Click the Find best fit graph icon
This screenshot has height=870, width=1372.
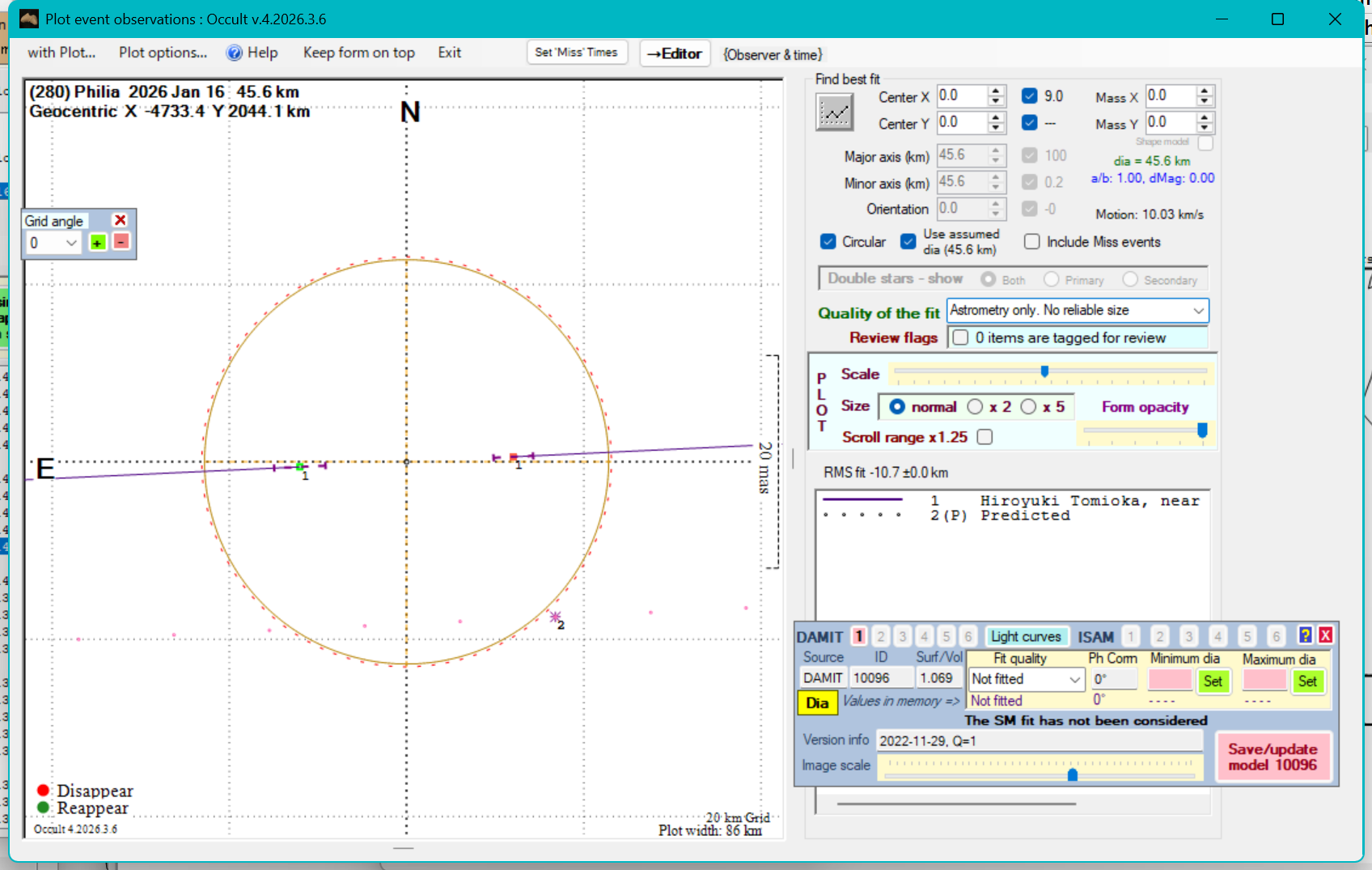[834, 112]
